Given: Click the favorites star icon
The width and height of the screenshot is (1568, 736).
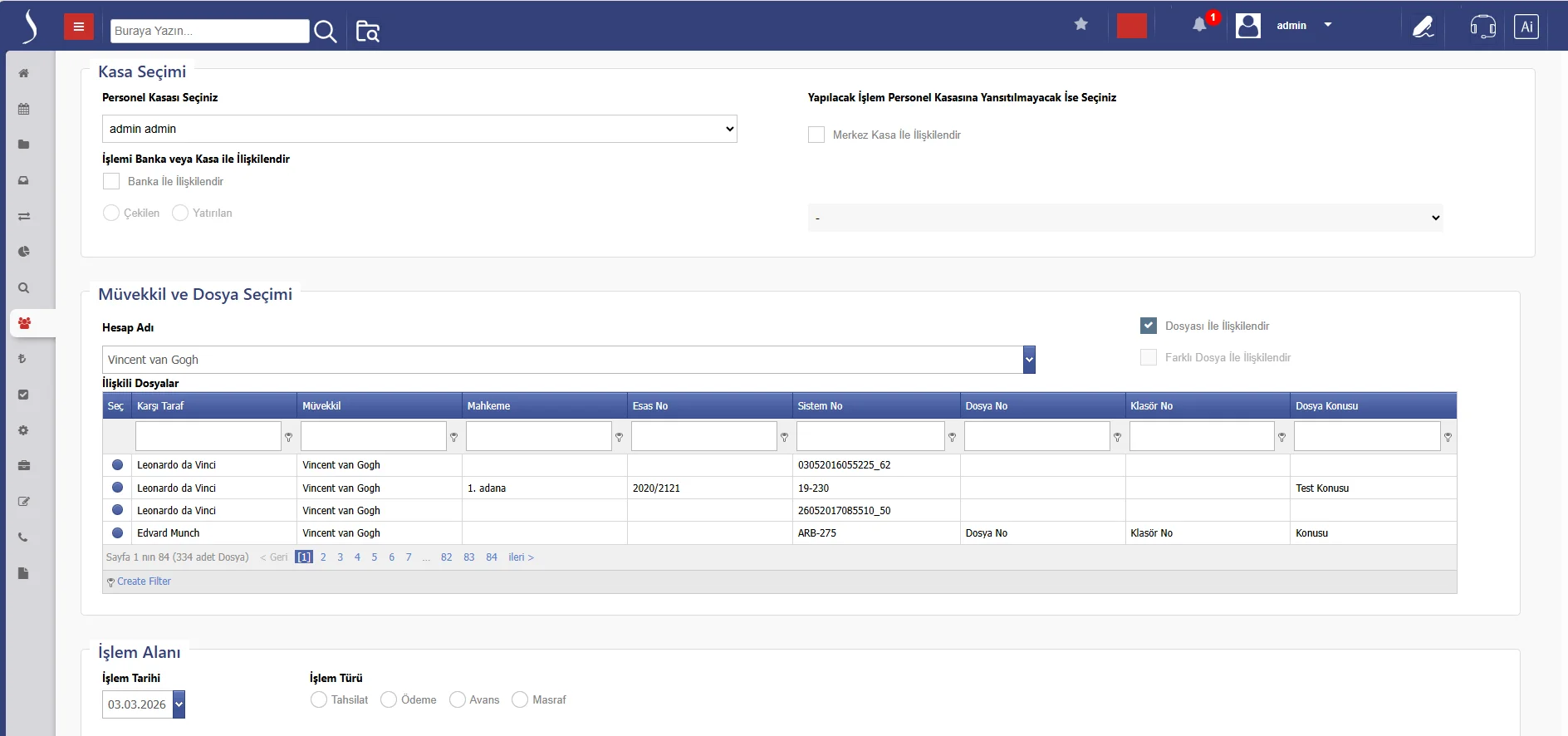Looking at the screenshot, I should point(1080,24).
